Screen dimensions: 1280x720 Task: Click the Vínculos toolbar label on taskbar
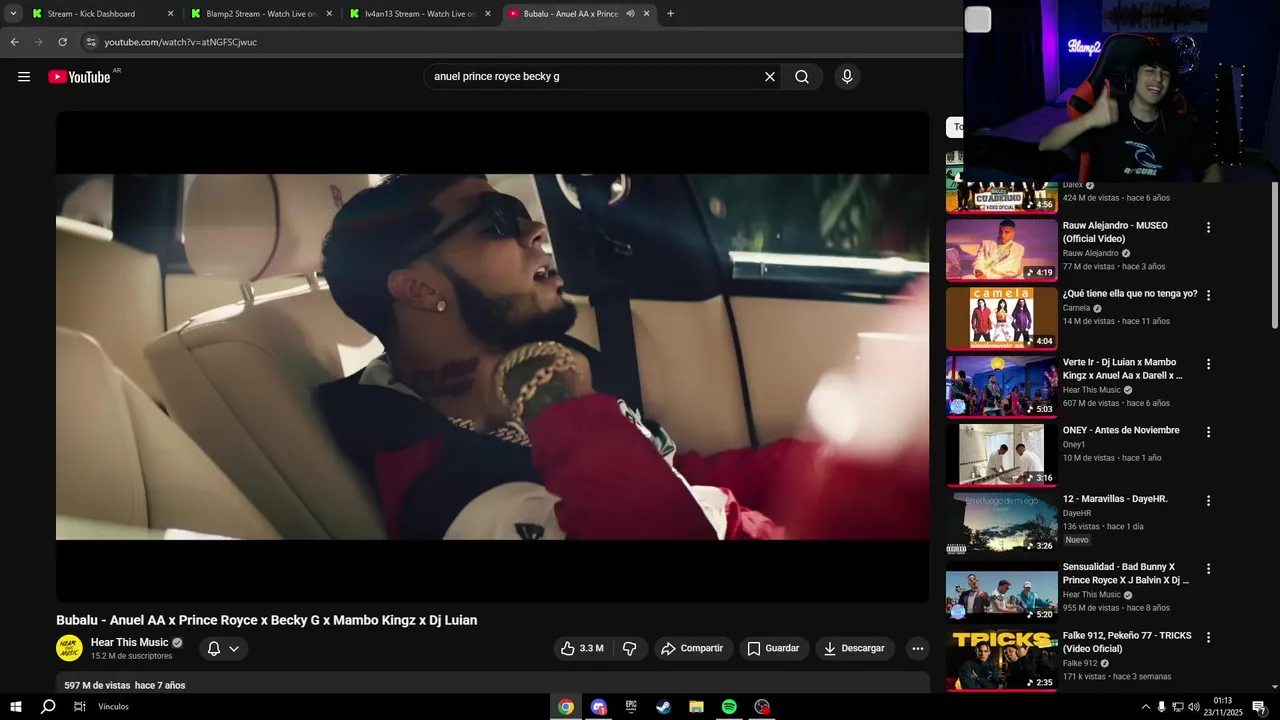click(x=113, y=707)
